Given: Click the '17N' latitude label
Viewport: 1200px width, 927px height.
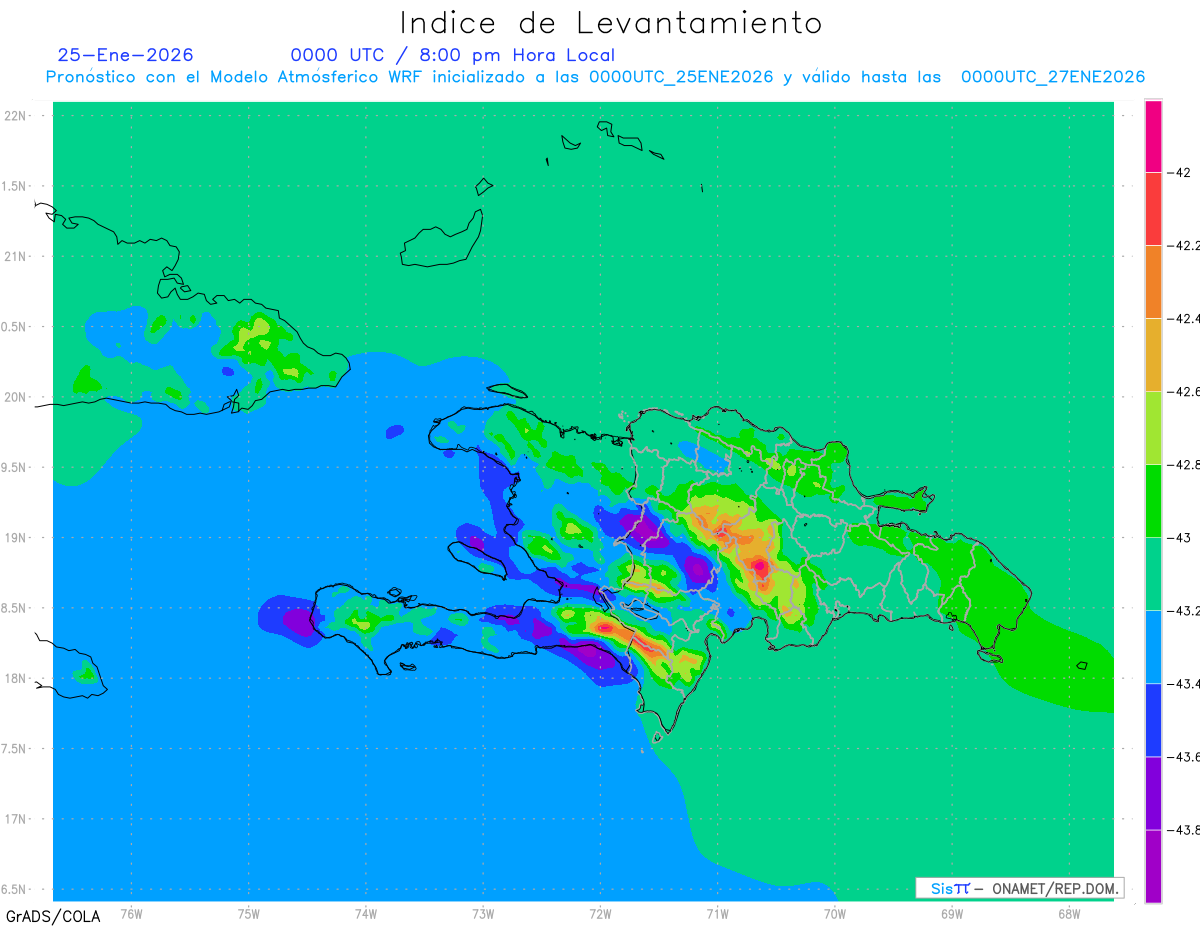Looking at the screenshot, I should (x=16, y=819).
